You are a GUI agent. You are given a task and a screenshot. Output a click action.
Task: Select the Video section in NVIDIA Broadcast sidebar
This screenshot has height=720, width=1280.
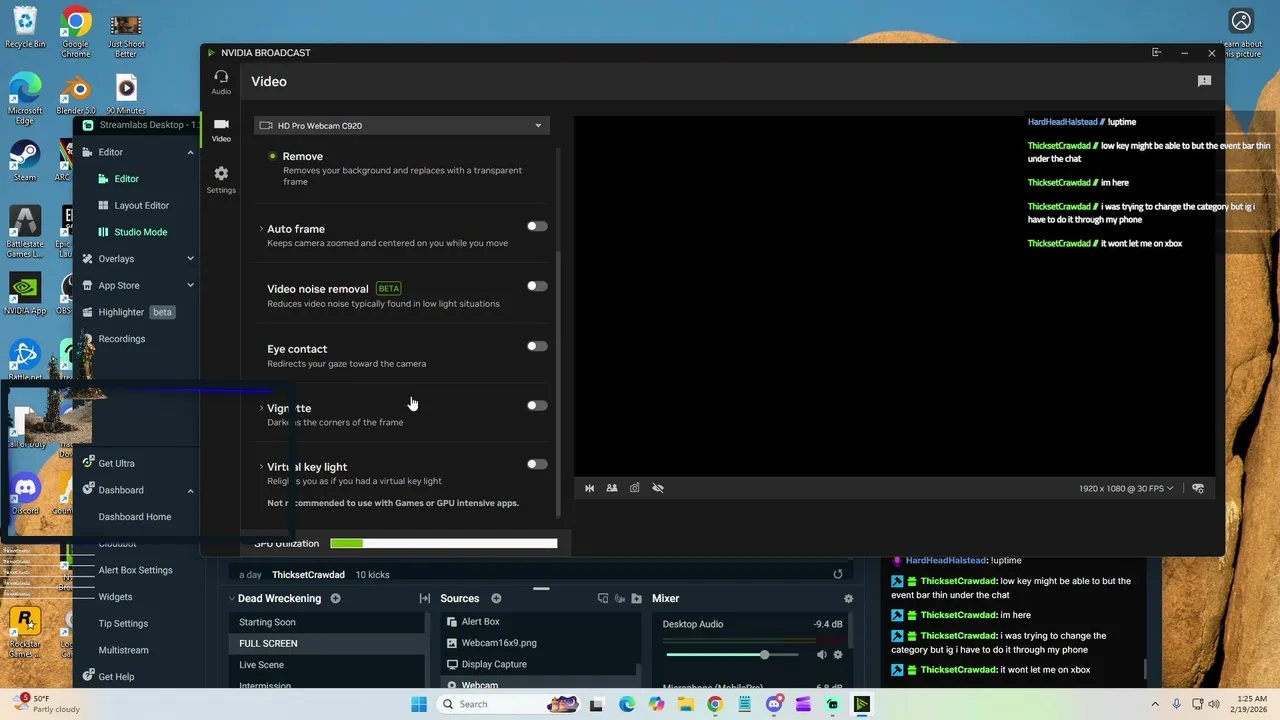[221, 130]
